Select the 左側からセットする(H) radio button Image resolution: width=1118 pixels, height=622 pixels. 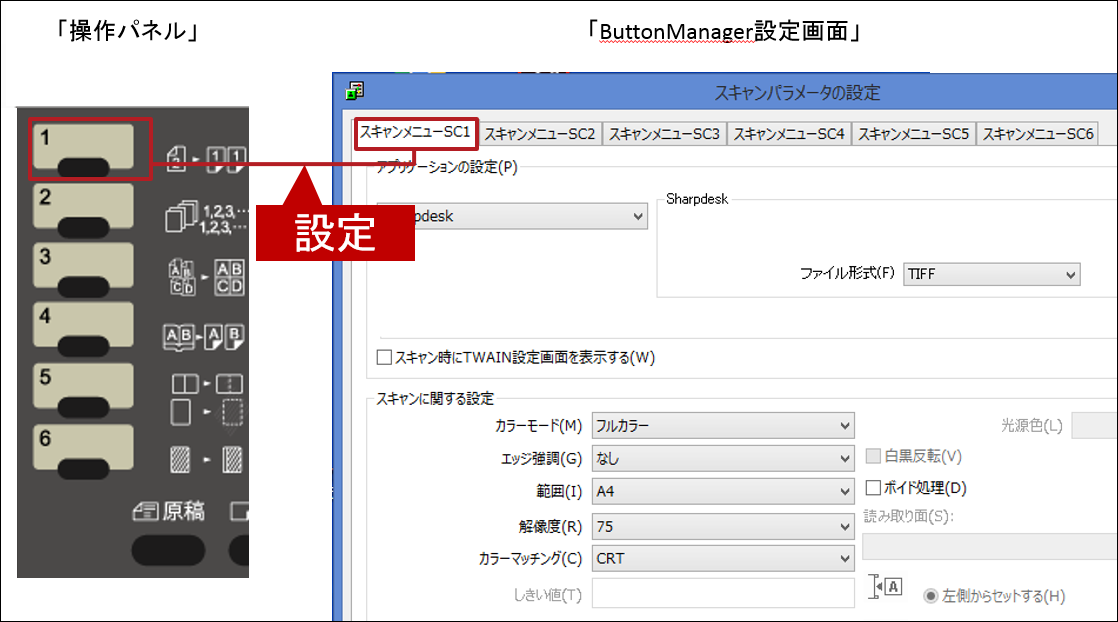coord(931,596)
